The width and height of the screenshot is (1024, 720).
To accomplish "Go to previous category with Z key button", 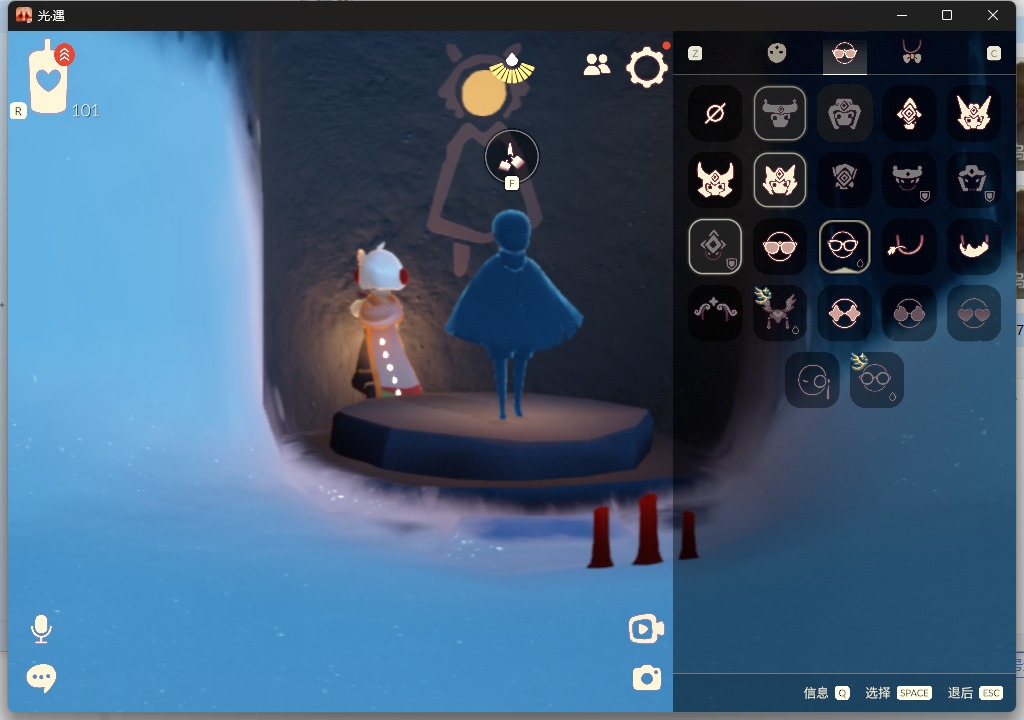I will [695, 54].
